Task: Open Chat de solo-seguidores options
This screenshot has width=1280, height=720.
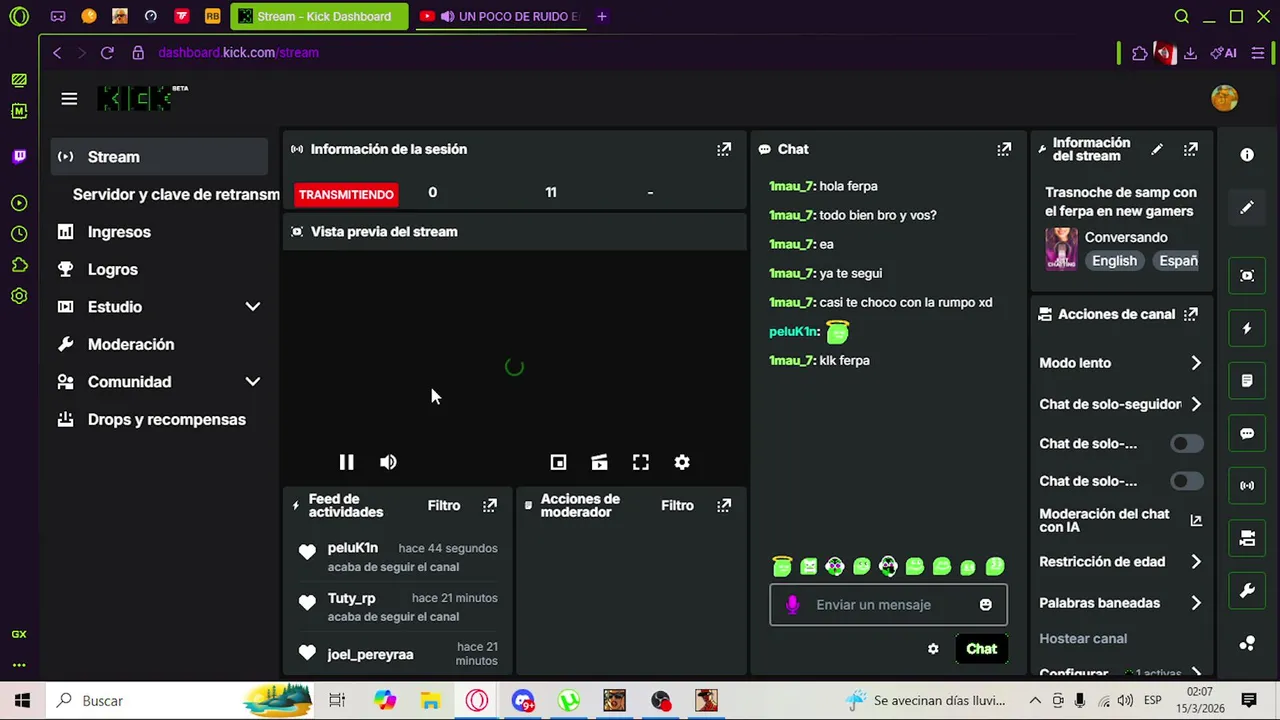Action: [x=1120, y=404]
